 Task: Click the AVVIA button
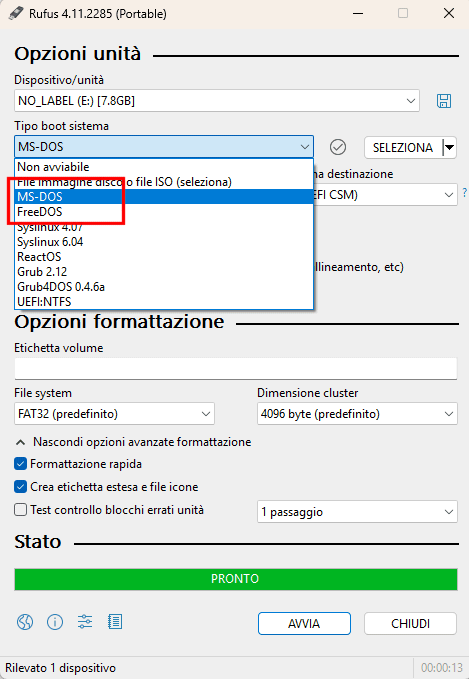[x=304, y=624]
